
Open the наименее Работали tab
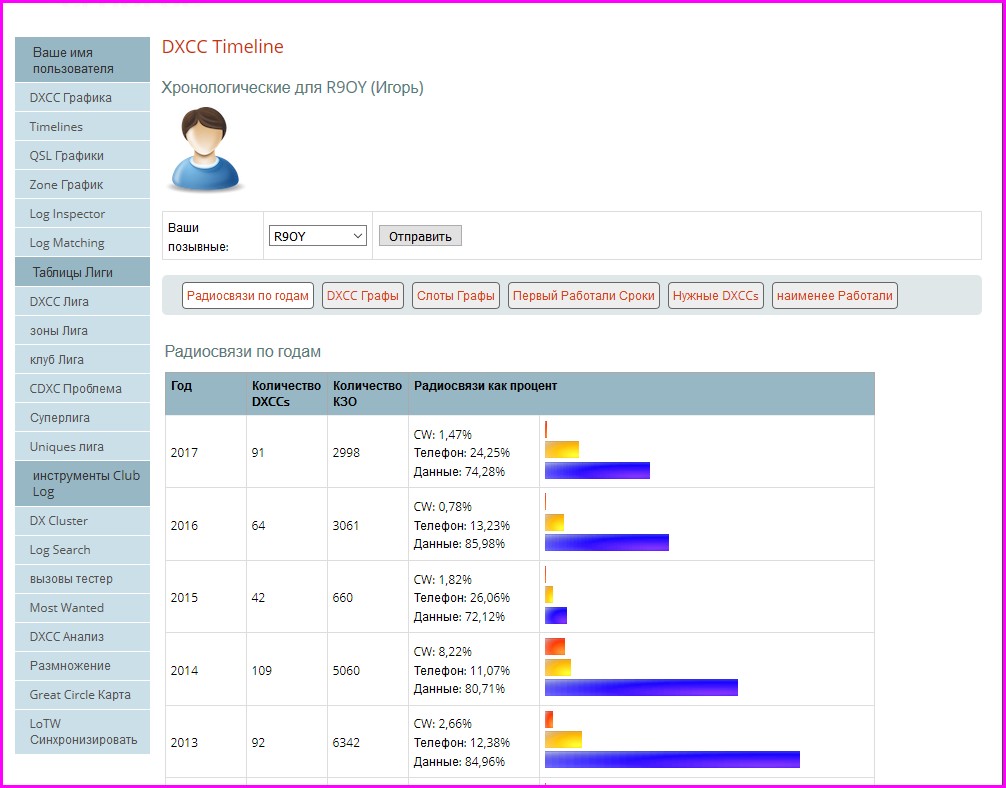pyautogui.click(x=834, y=296)
